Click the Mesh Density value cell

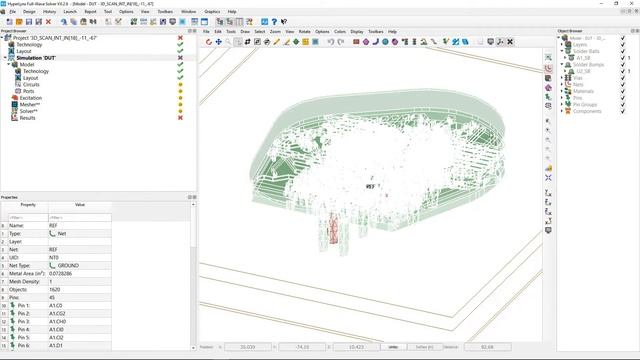coord(80,282)
